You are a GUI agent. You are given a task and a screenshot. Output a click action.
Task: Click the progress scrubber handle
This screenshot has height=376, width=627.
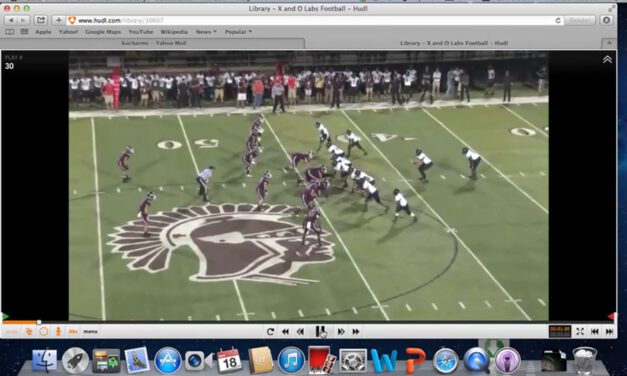click(39, 322)
